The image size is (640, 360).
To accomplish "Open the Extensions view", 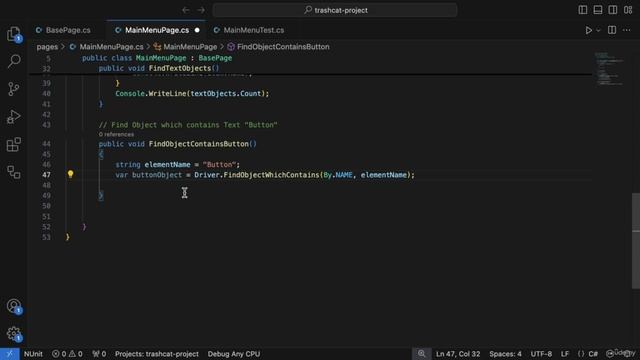I will pos(14,144).
